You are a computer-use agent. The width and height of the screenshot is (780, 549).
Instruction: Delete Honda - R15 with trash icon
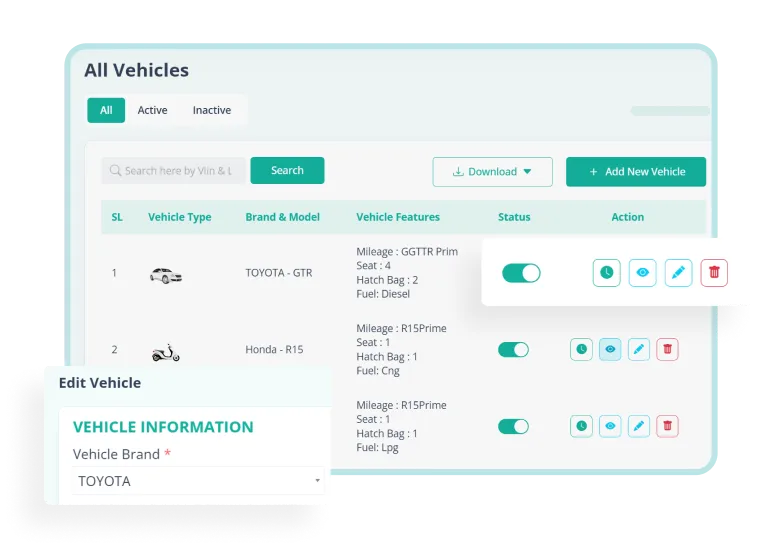pos(668,349)
